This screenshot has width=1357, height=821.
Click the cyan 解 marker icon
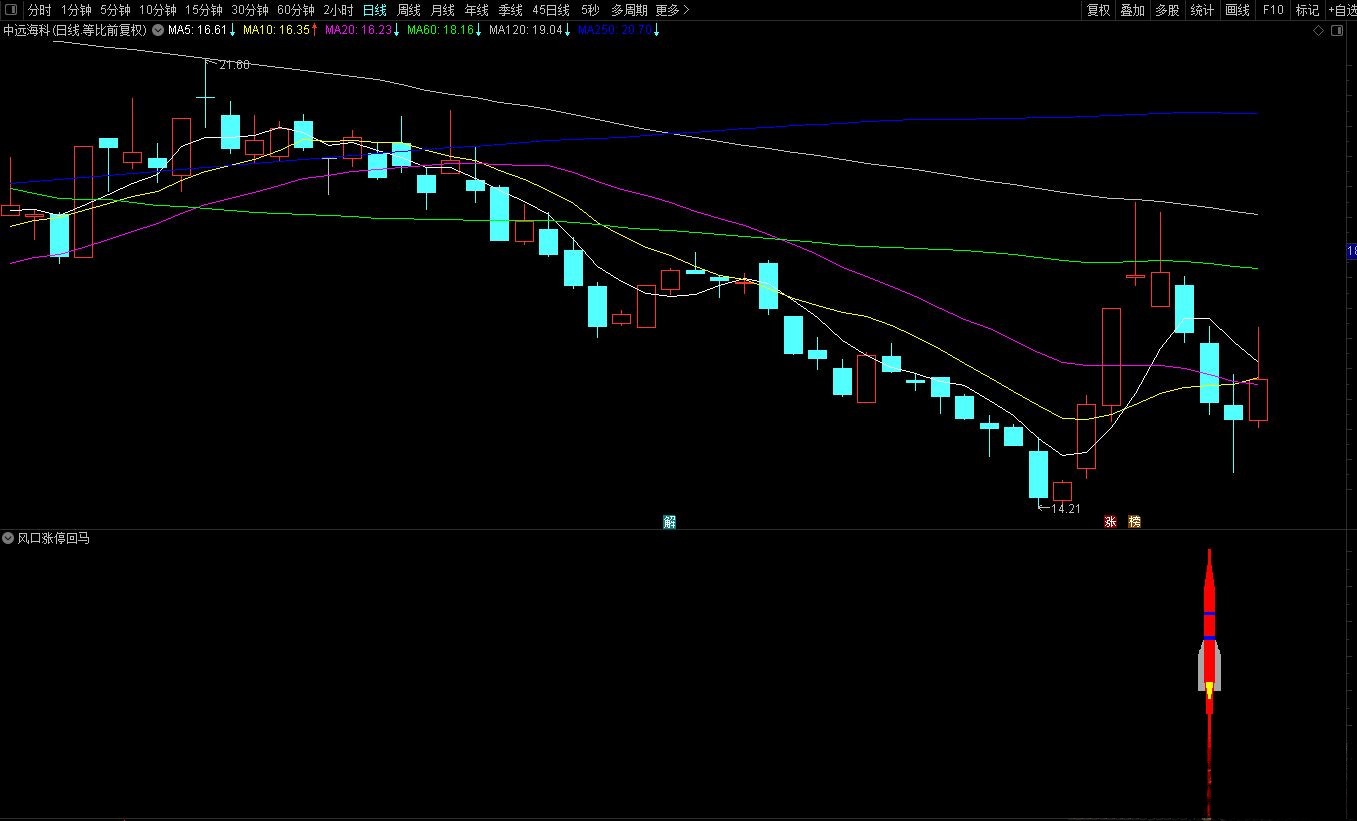coord(669,521)
